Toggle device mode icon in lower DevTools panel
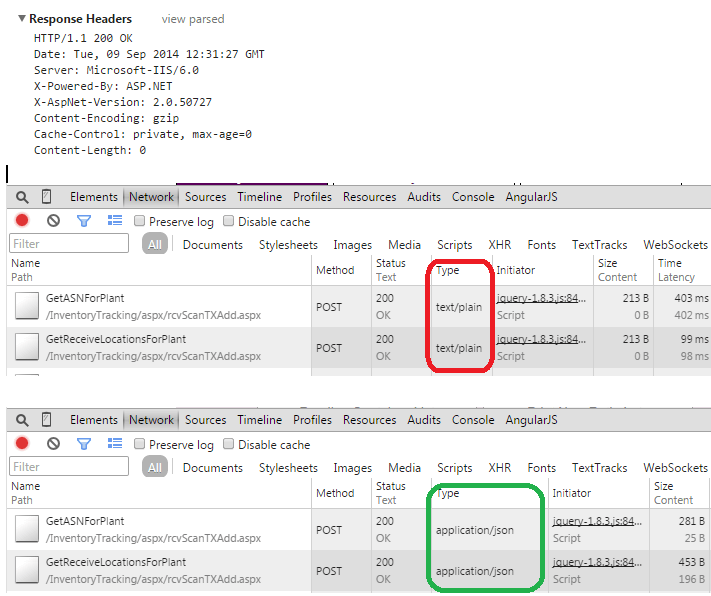The width and height of the screenshot is (711, 596). (x=46, y=420)
